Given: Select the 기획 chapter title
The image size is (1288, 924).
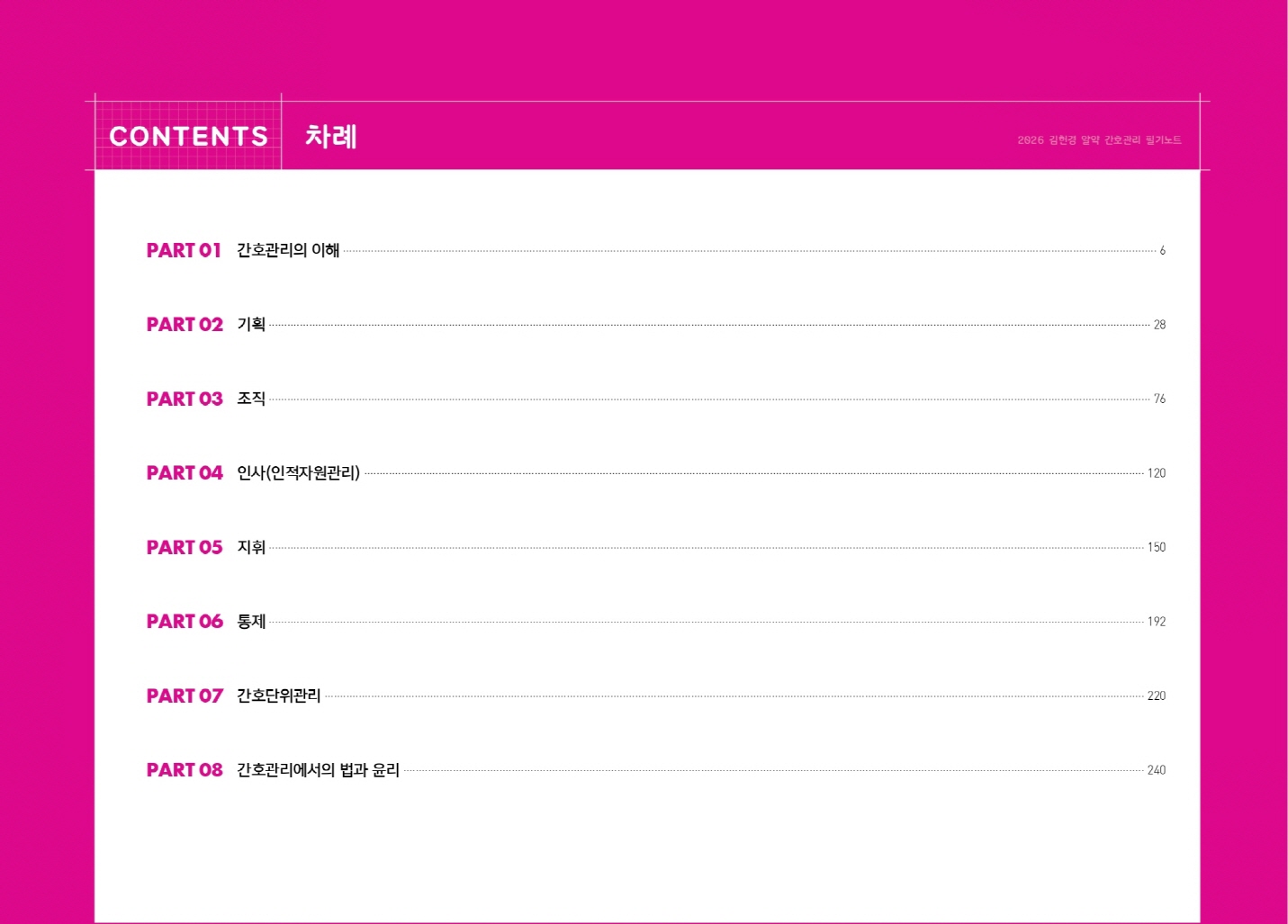Looking at the screenshot, I should (251, 325).
